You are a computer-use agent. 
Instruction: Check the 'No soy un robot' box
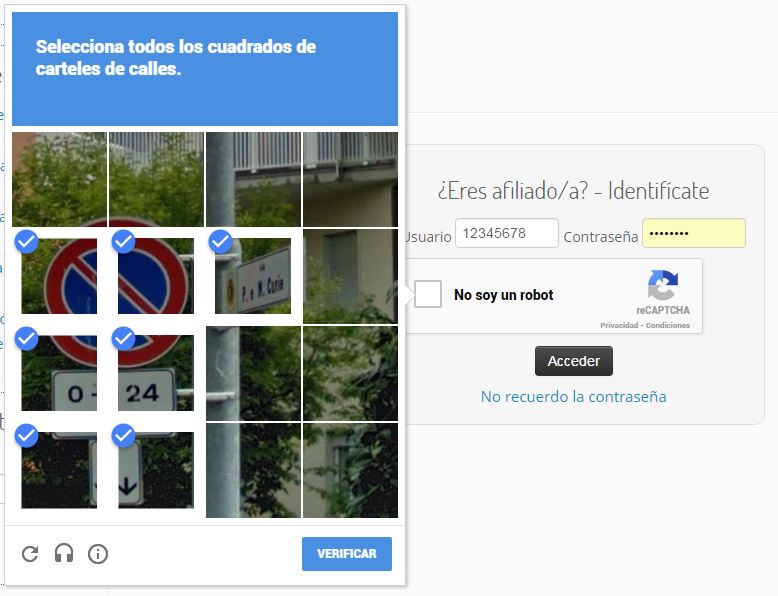[428, 294]
